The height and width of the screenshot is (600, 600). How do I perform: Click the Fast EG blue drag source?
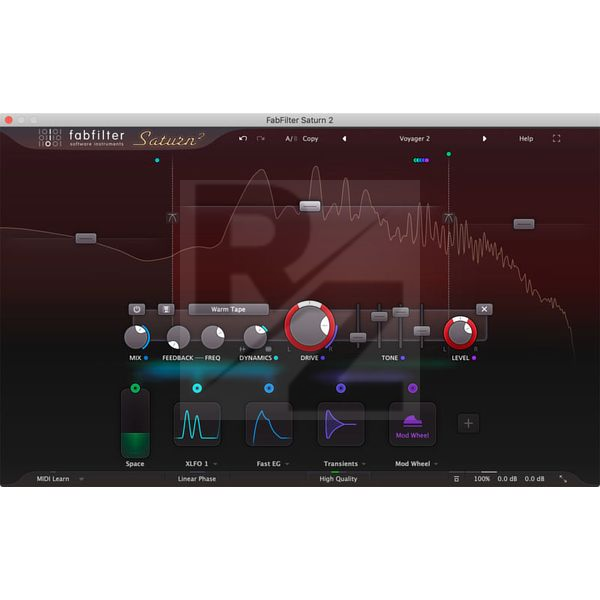coord(269,388)
